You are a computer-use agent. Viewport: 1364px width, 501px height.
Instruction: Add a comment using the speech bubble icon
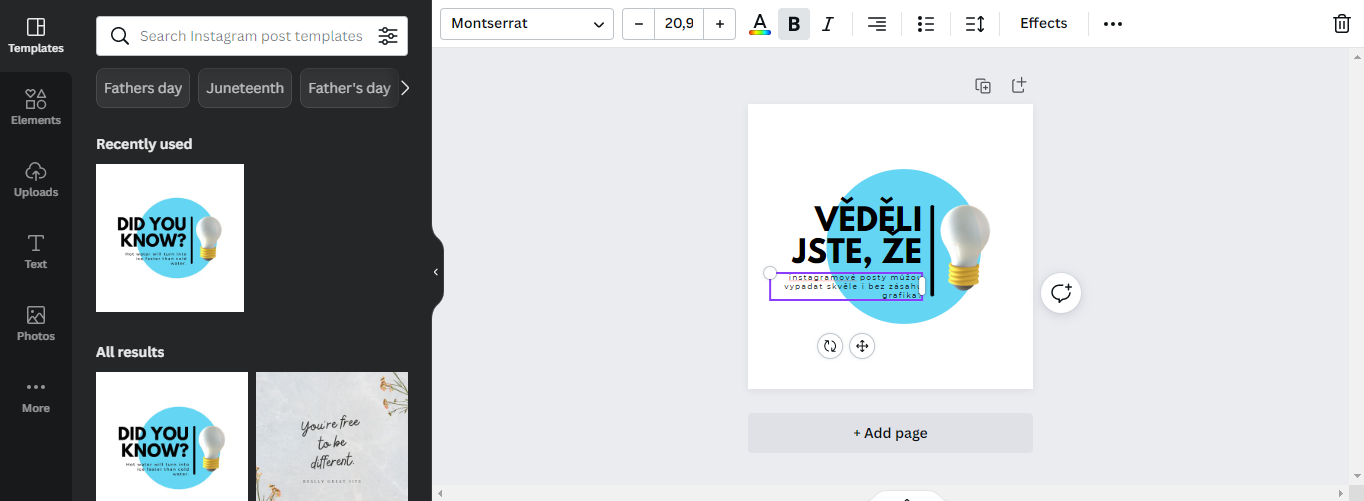1061,293
